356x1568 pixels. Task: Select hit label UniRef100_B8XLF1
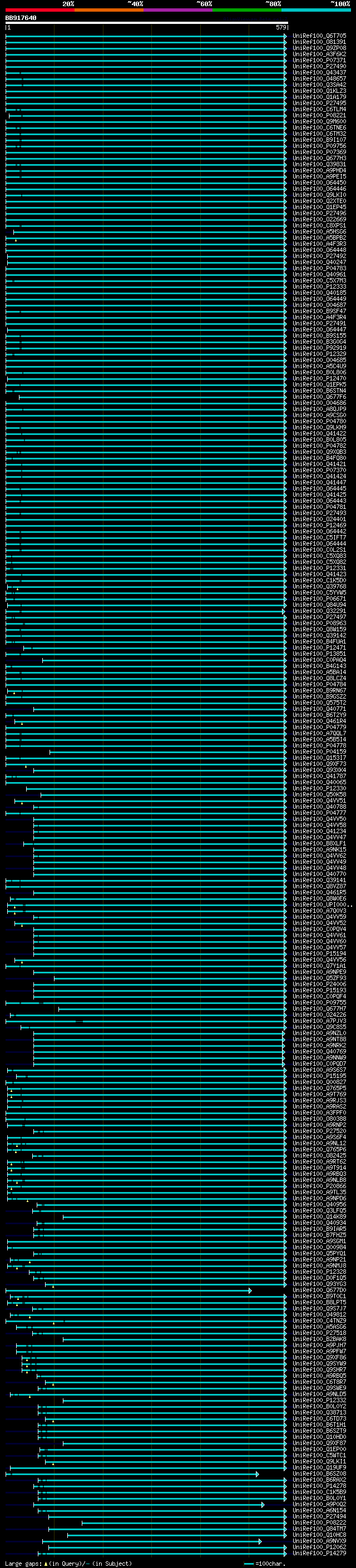point(319,844)
